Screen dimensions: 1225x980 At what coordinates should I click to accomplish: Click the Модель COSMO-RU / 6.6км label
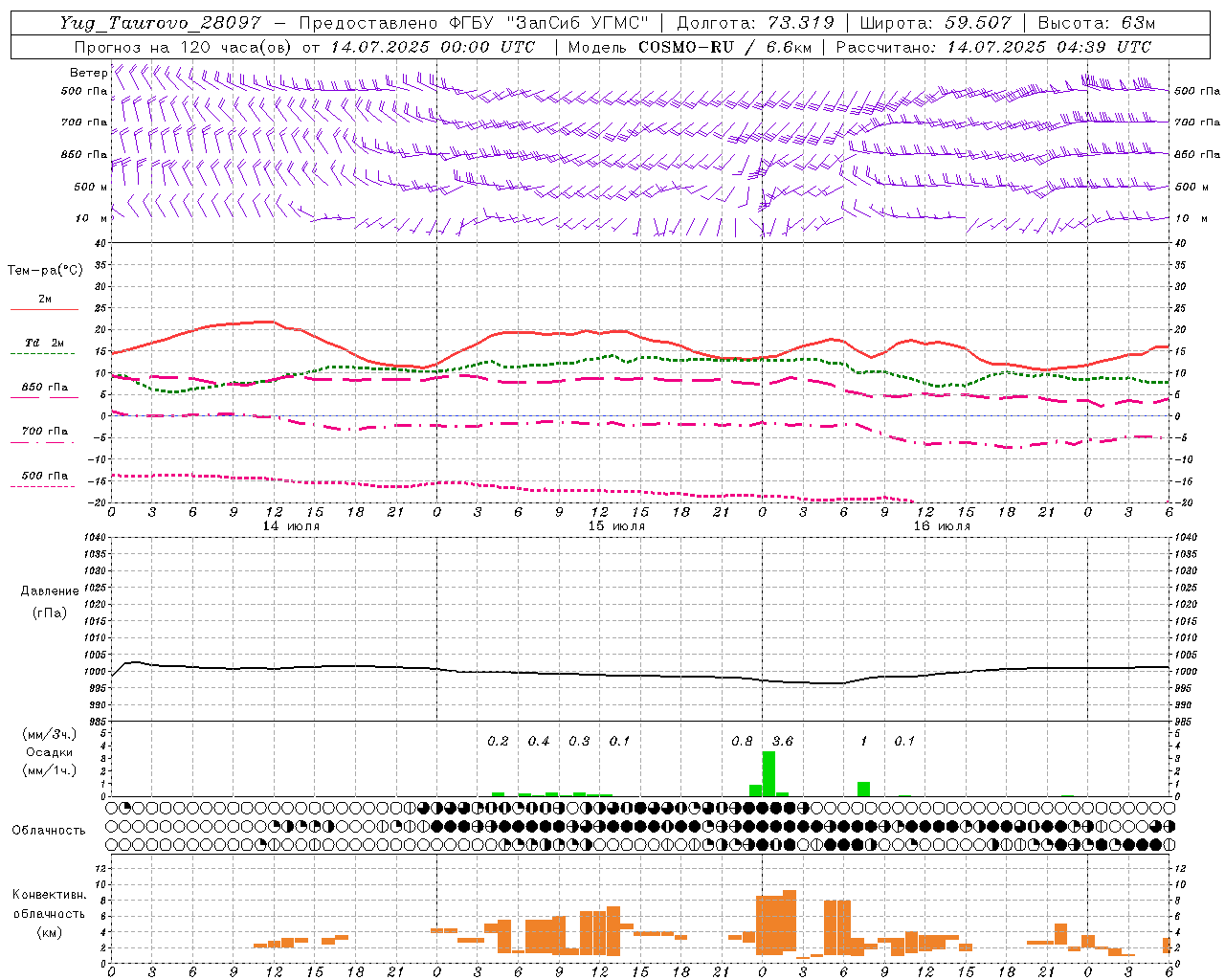click(x=689, y=47)
